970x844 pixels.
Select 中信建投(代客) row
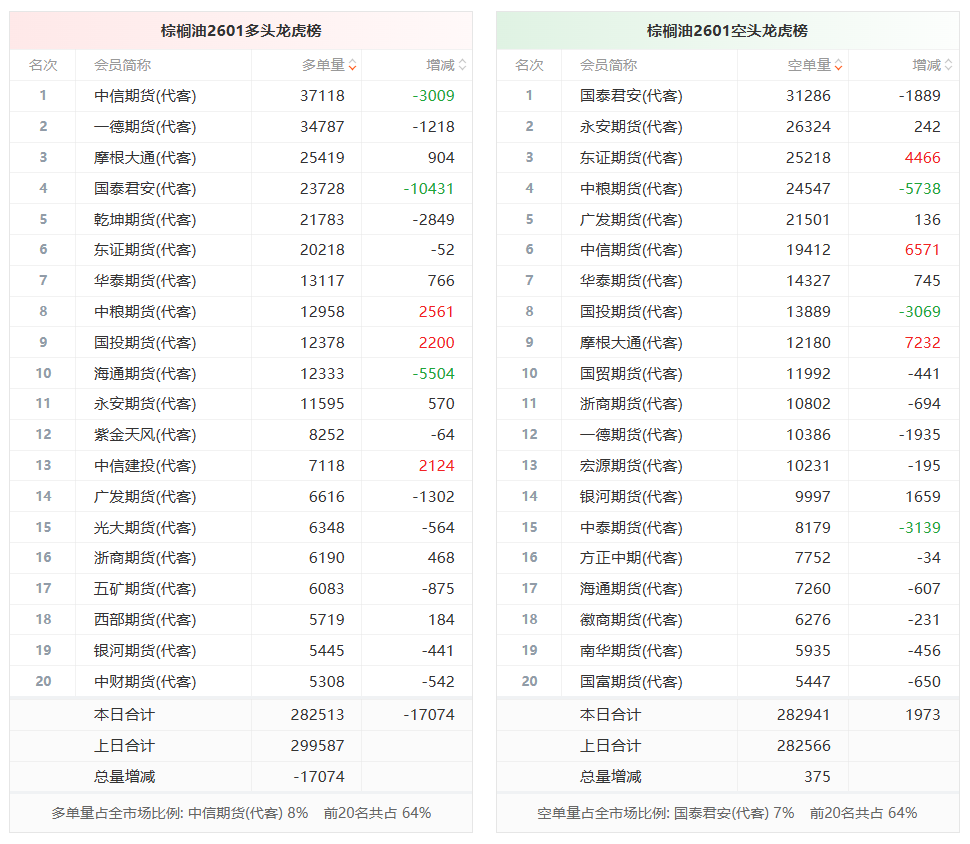pyautogui.click(x=241, y=466)
